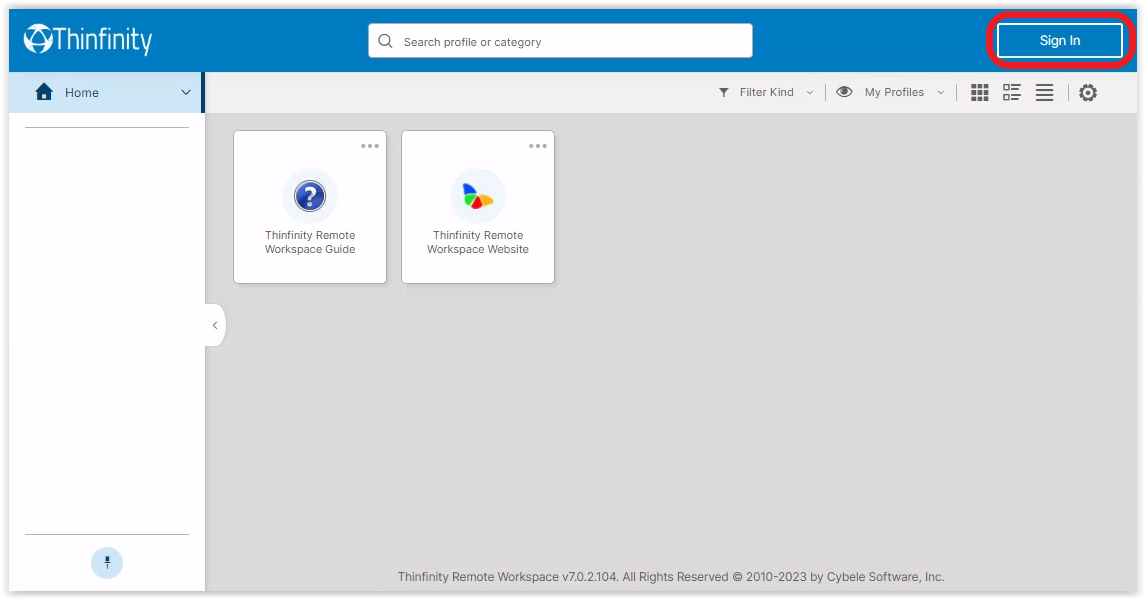1145x599 pixels.
Task: Switch to the compact lines list view
Action: tap(1044, 93)
